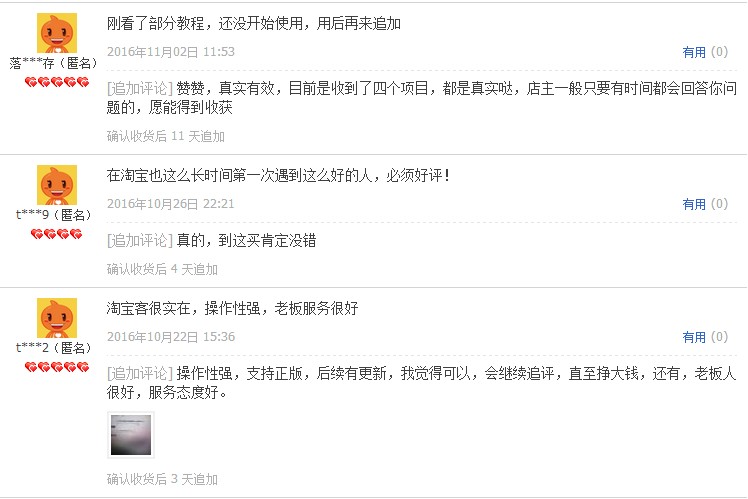This screenshot has width=748, height=499.
Task: Click username t***9（匿名）
Action: pyautogui.click(x=53, y=215)
